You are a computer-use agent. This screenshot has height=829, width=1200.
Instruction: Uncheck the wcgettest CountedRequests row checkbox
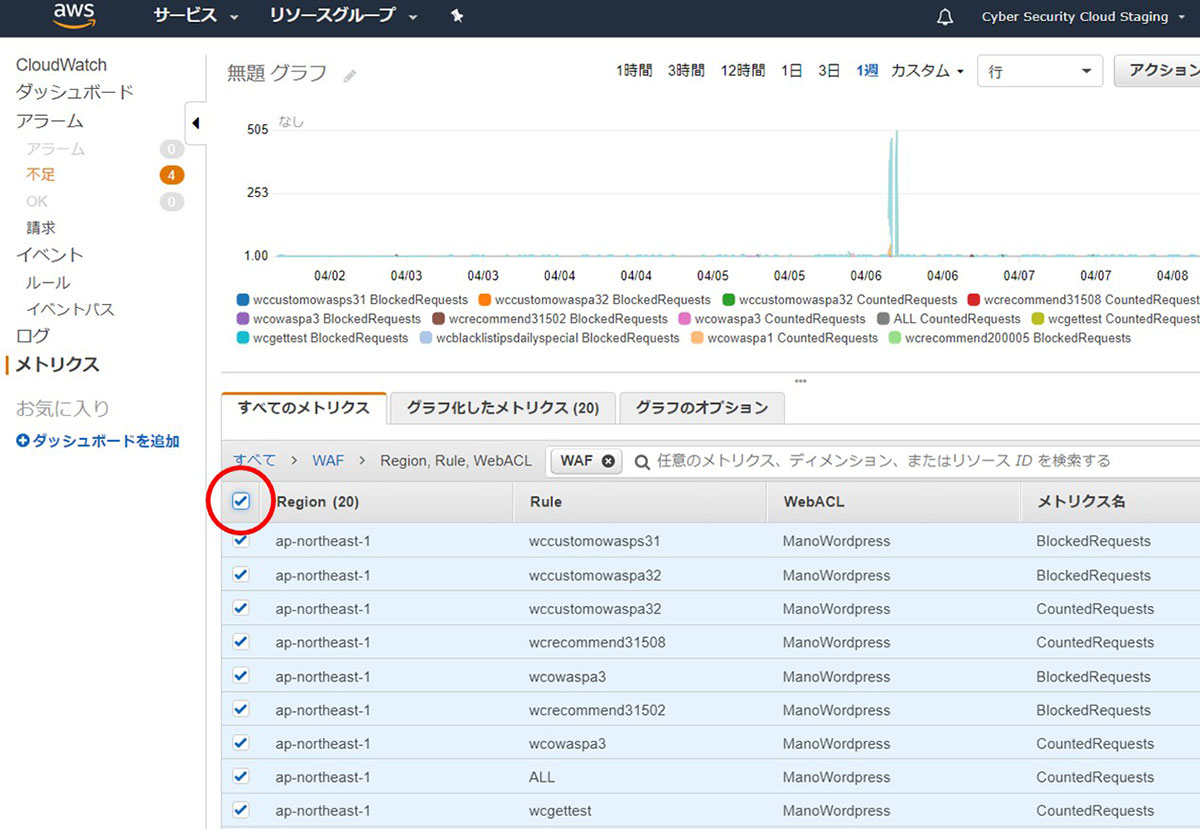[x=241, y=811]
